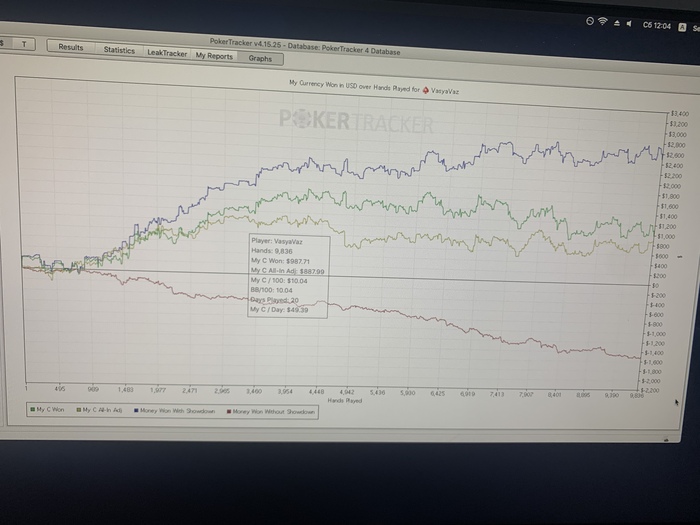Open the LeakTracker tab
The height and width of the screenshot is (525, 700).
coord(167,53)
